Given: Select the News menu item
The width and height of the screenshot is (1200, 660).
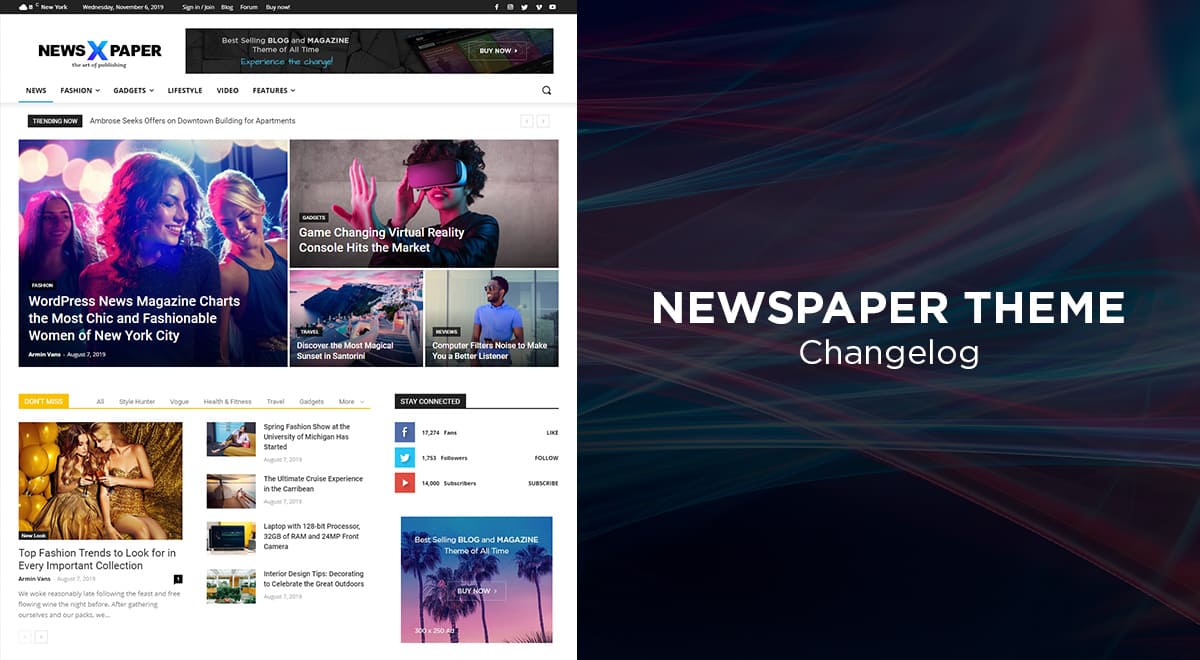Looking at the screenshot, I should (36, 91).
